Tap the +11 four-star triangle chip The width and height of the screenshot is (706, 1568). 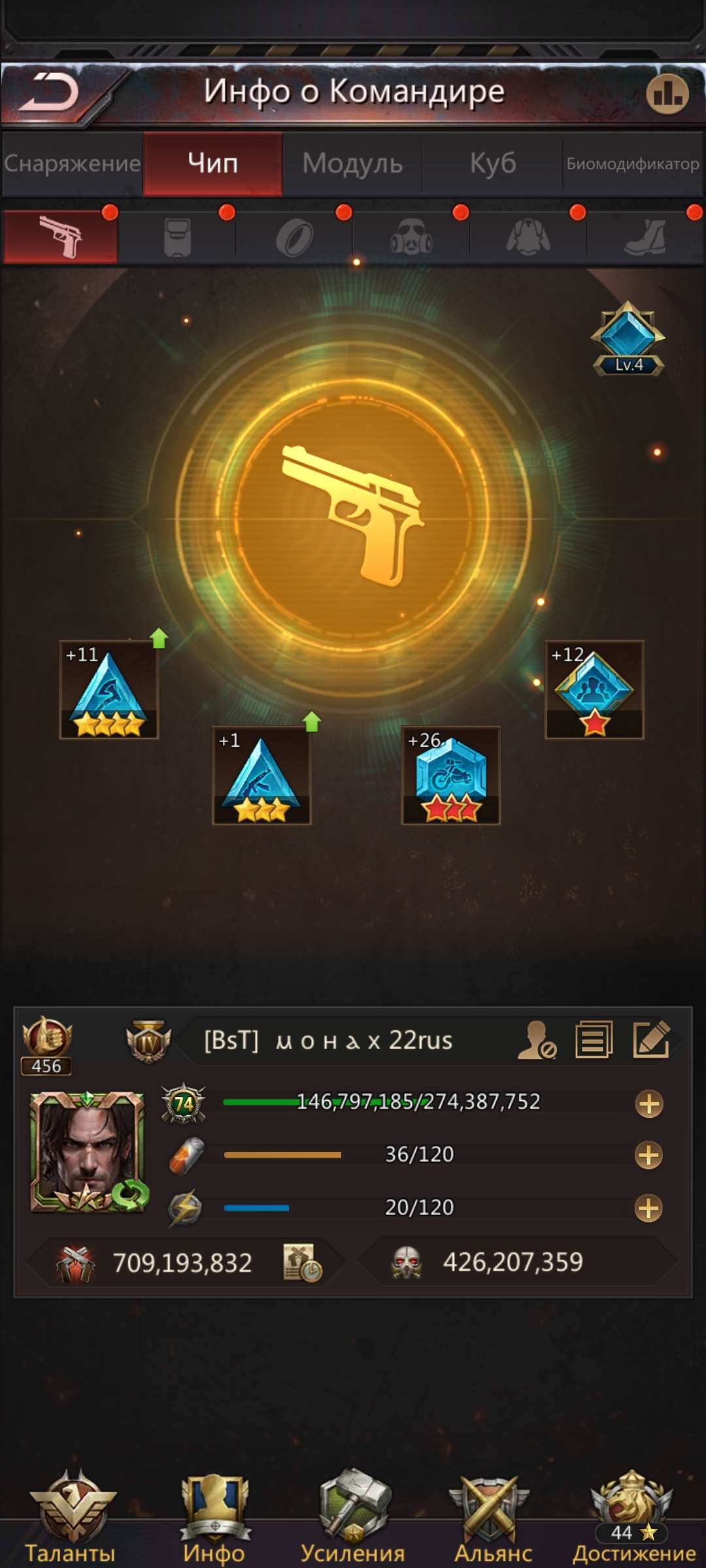tap(109, 690)
